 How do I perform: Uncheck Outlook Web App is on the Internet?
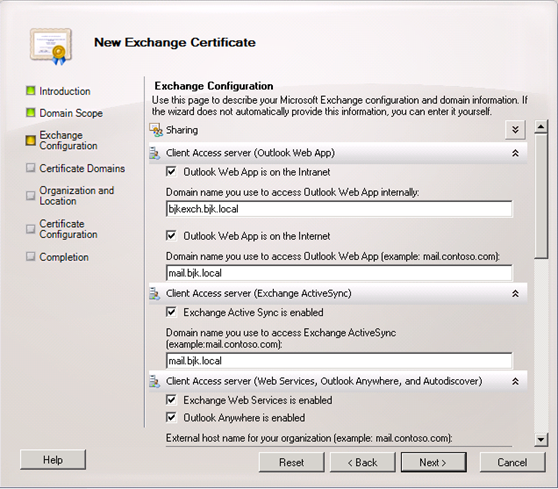171,236
